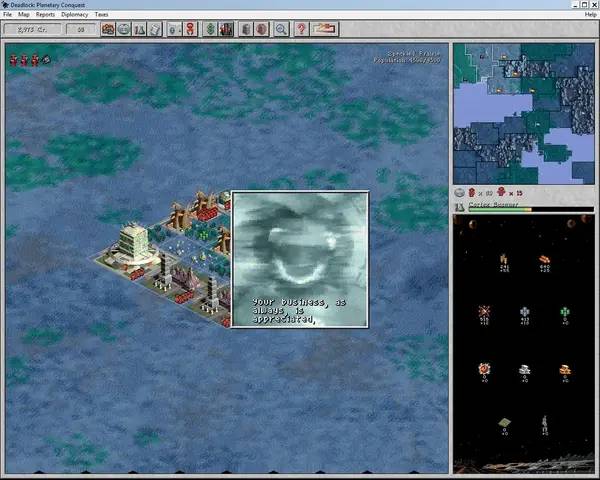
Task: Click the green flat tile resource icon
Action: pyautogui.click(x=504, y=423)
